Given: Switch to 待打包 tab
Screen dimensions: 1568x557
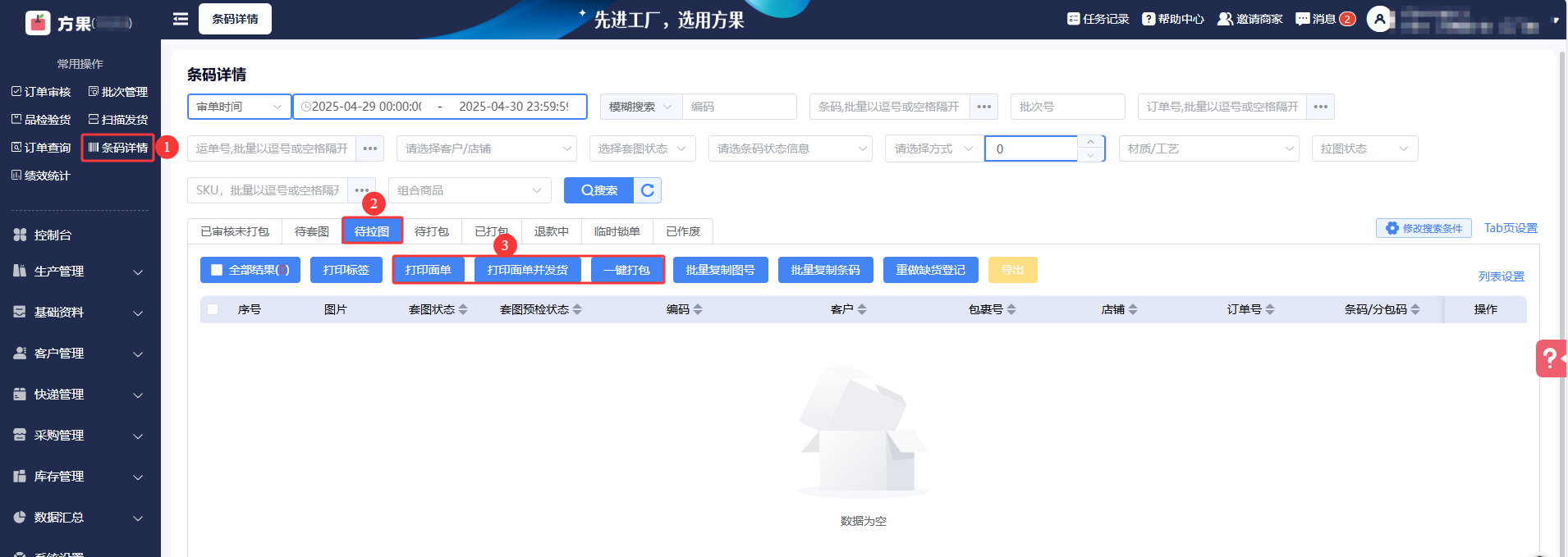Looking at the screenshot, I should [x=432, y=231].
